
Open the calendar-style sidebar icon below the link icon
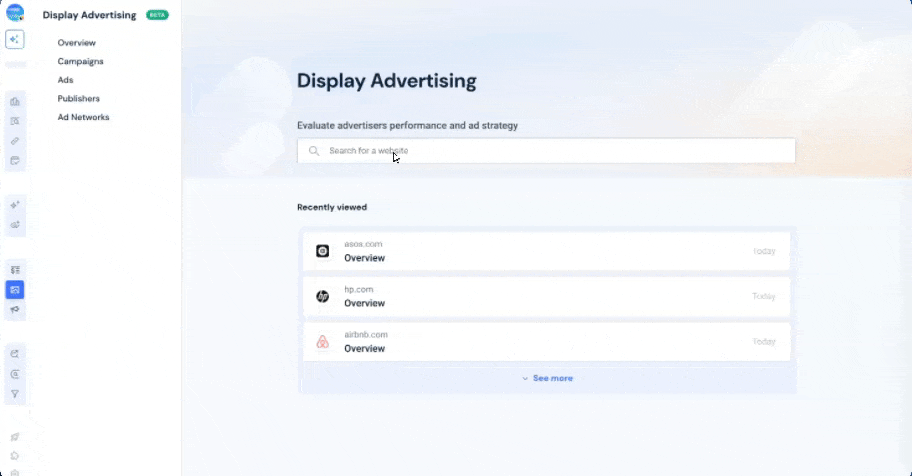pyautogui.click(x=15, y=161)
